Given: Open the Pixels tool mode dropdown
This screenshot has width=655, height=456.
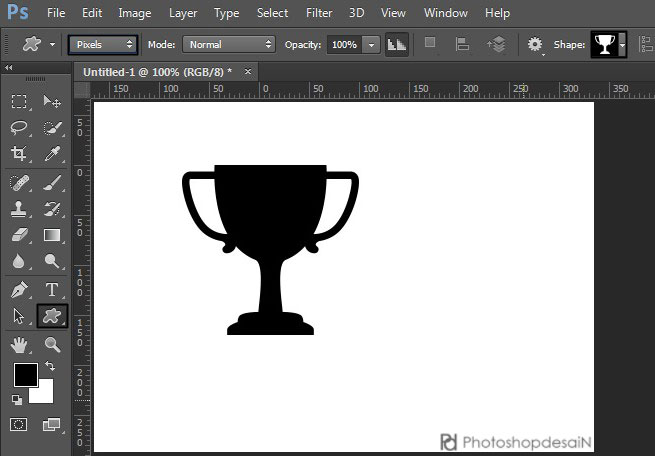Looking at the screenshot, I should [x=102, y=45].
